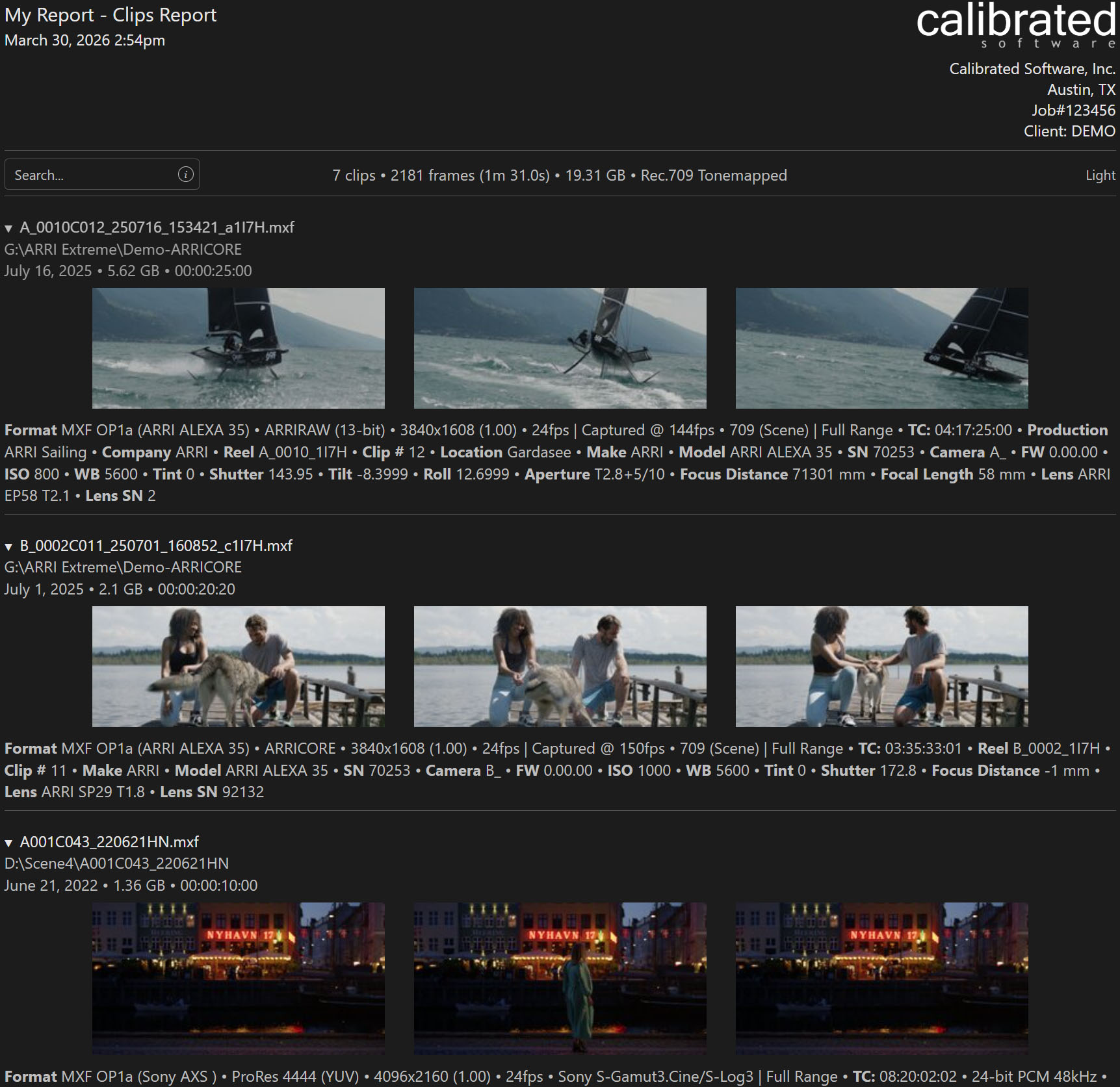Open third dock couple with dog thumbnail
The width and height of the screenshot is (1120, 1087).
[881, 667]
